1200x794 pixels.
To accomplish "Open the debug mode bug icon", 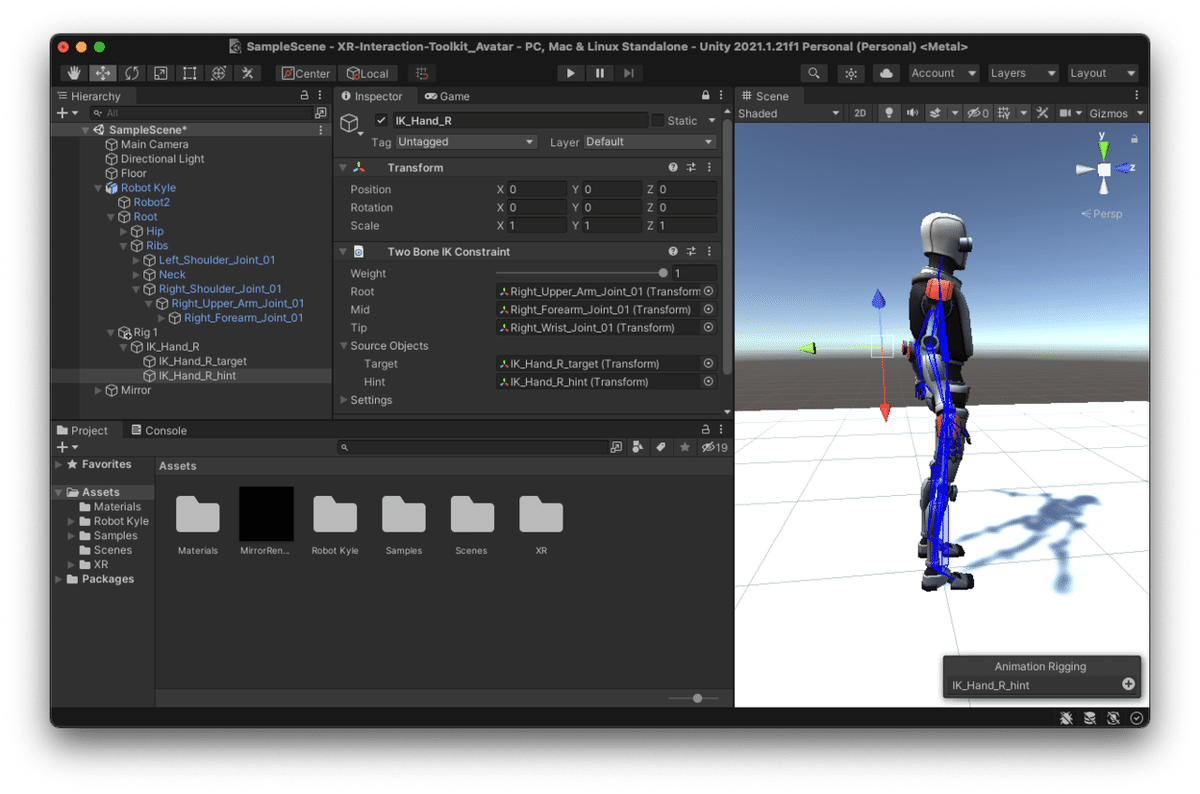I will pos(1066,718).
